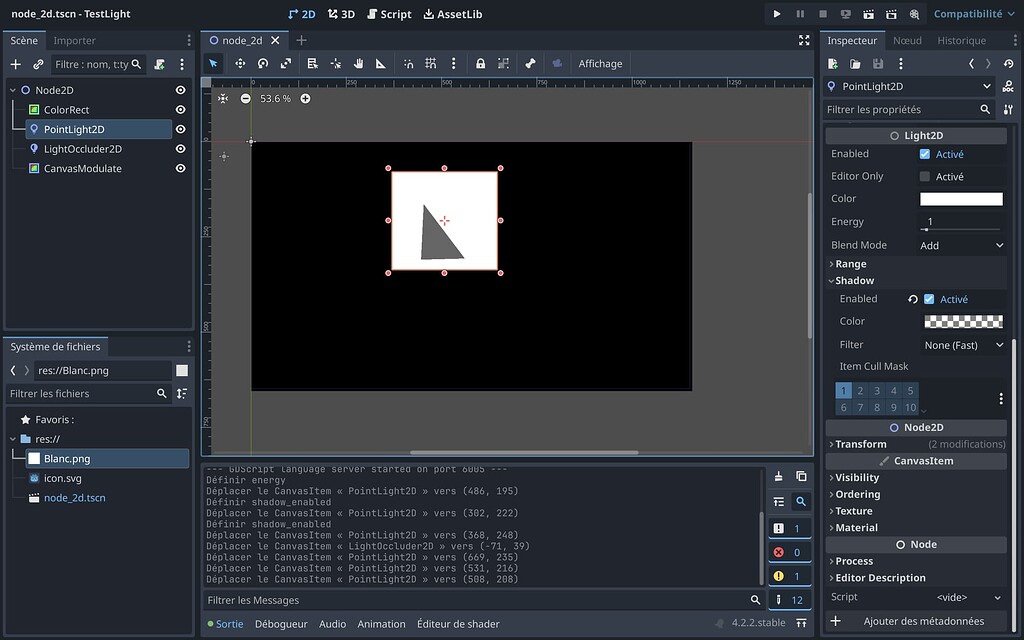Run the project with the Play button
The height and width of the screenshot is (640, 1024).
point(777,14)
